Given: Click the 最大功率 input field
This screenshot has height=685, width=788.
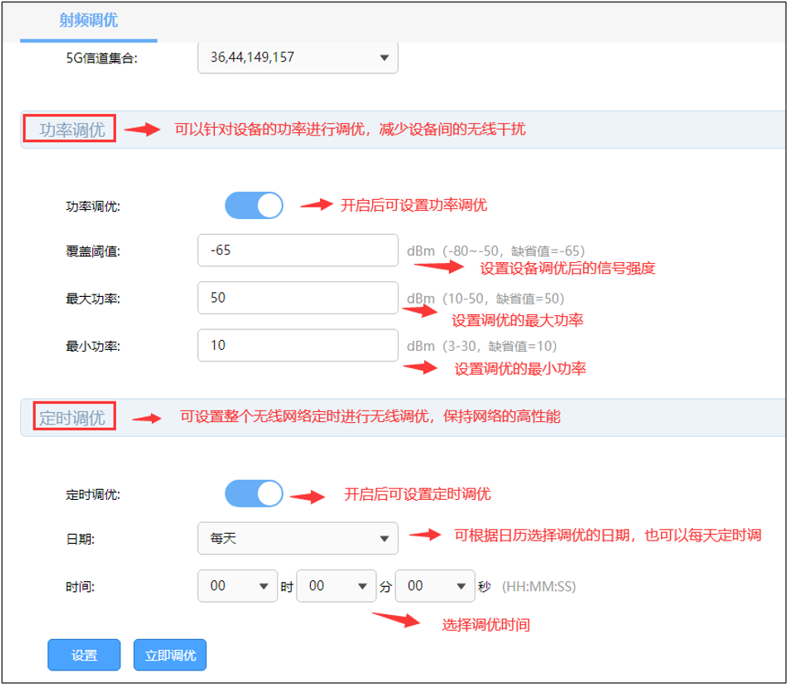Looking at the screenshot, I should (297, 299).
